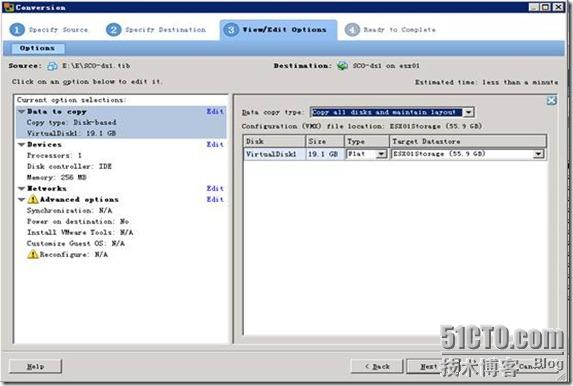Click the Type column header
This screenshot has width=573, height=386.
367,141
